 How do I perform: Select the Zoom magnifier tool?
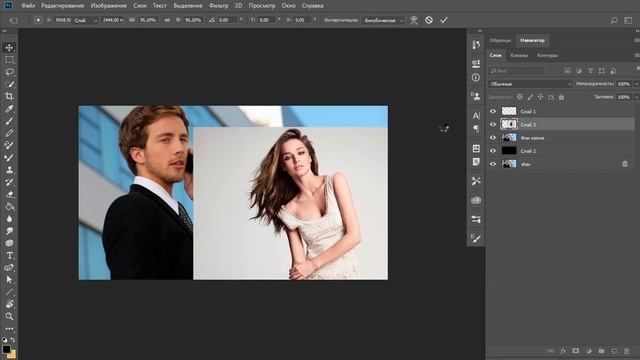pos(9,316)
